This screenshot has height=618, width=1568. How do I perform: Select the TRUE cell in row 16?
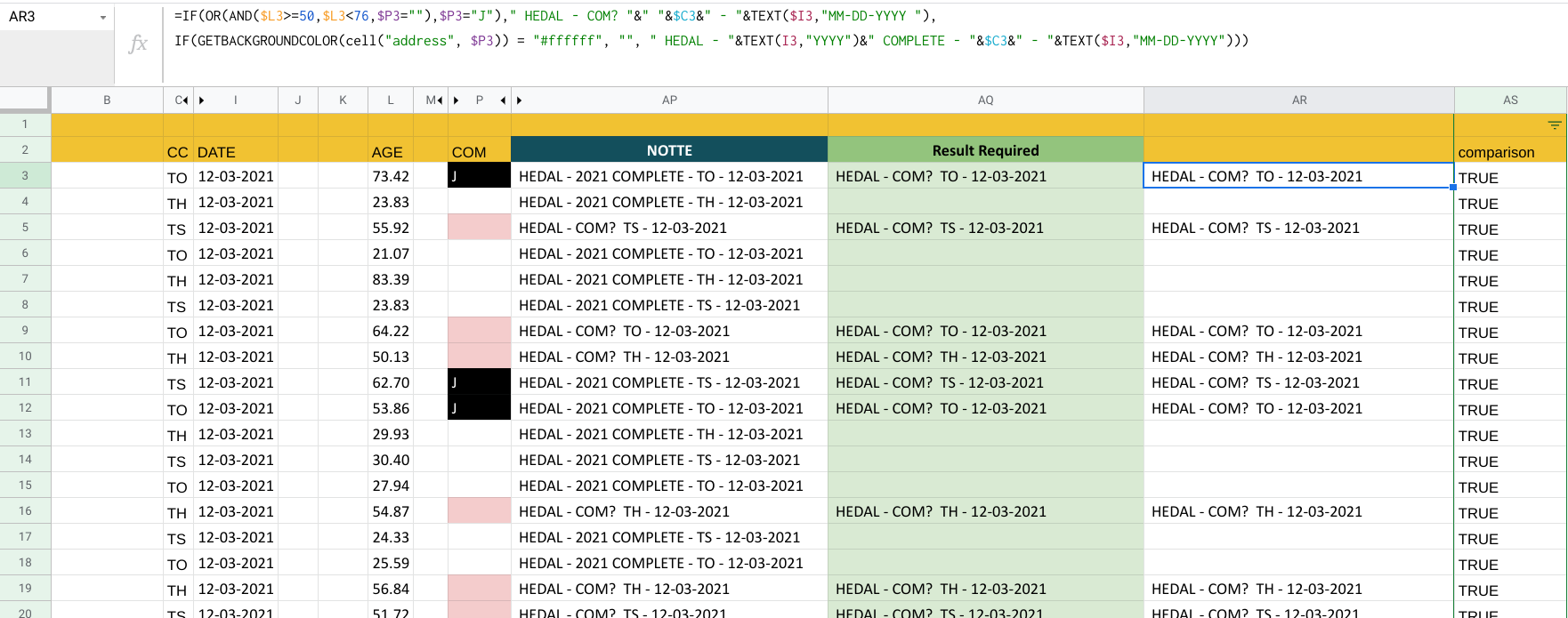point(1510,512)
